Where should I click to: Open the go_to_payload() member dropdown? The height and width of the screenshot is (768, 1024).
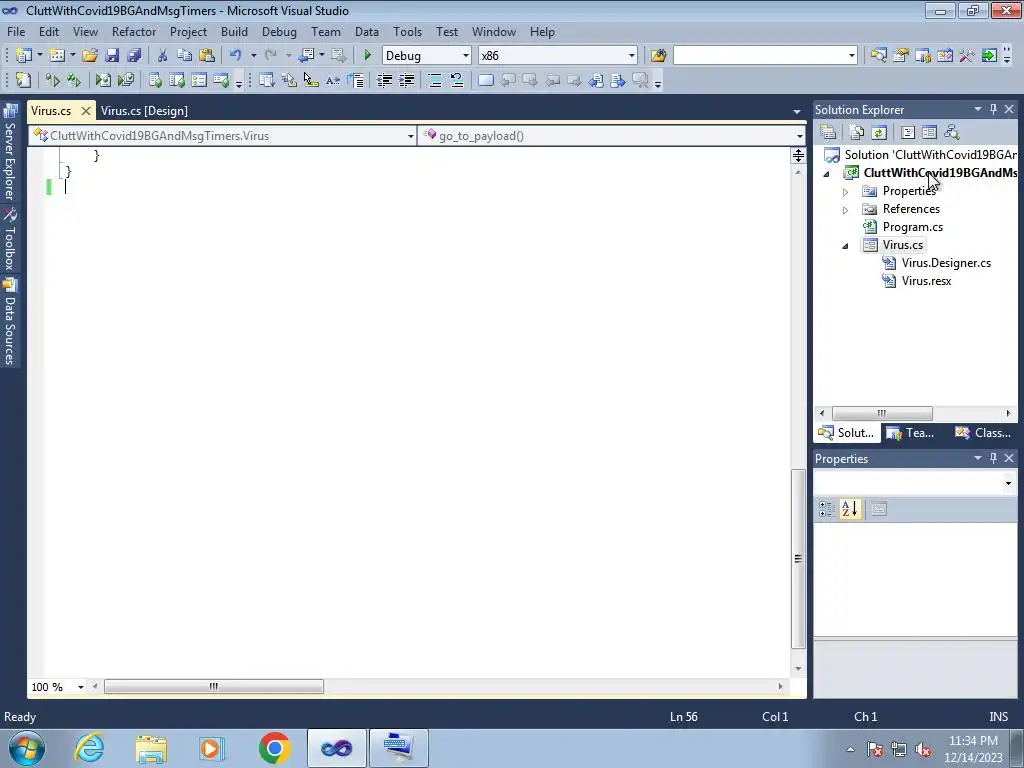[799, 136]
